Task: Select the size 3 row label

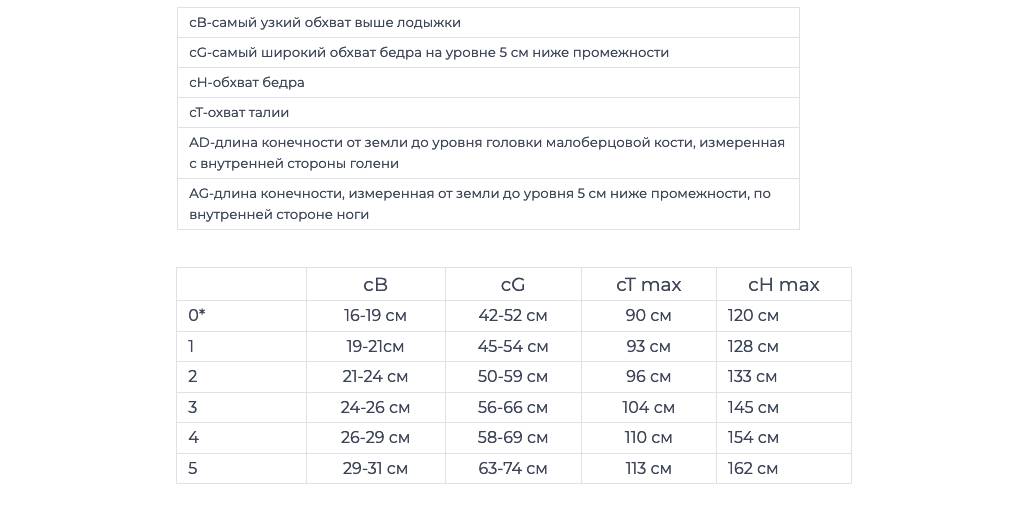Action: tap(192, 408)
